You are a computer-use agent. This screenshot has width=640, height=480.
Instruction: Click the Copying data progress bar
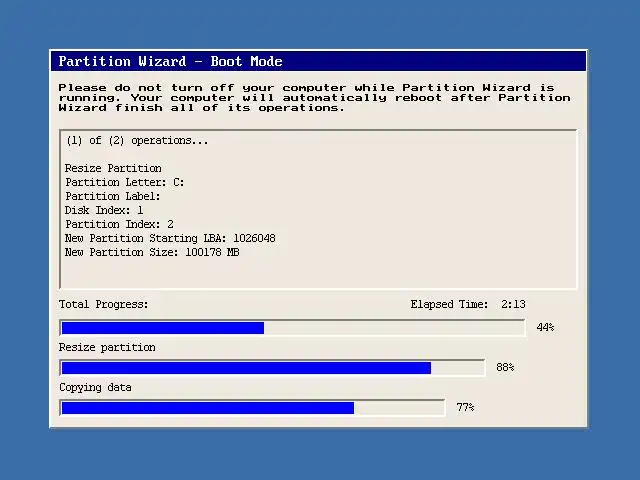[x=252, y=408]
